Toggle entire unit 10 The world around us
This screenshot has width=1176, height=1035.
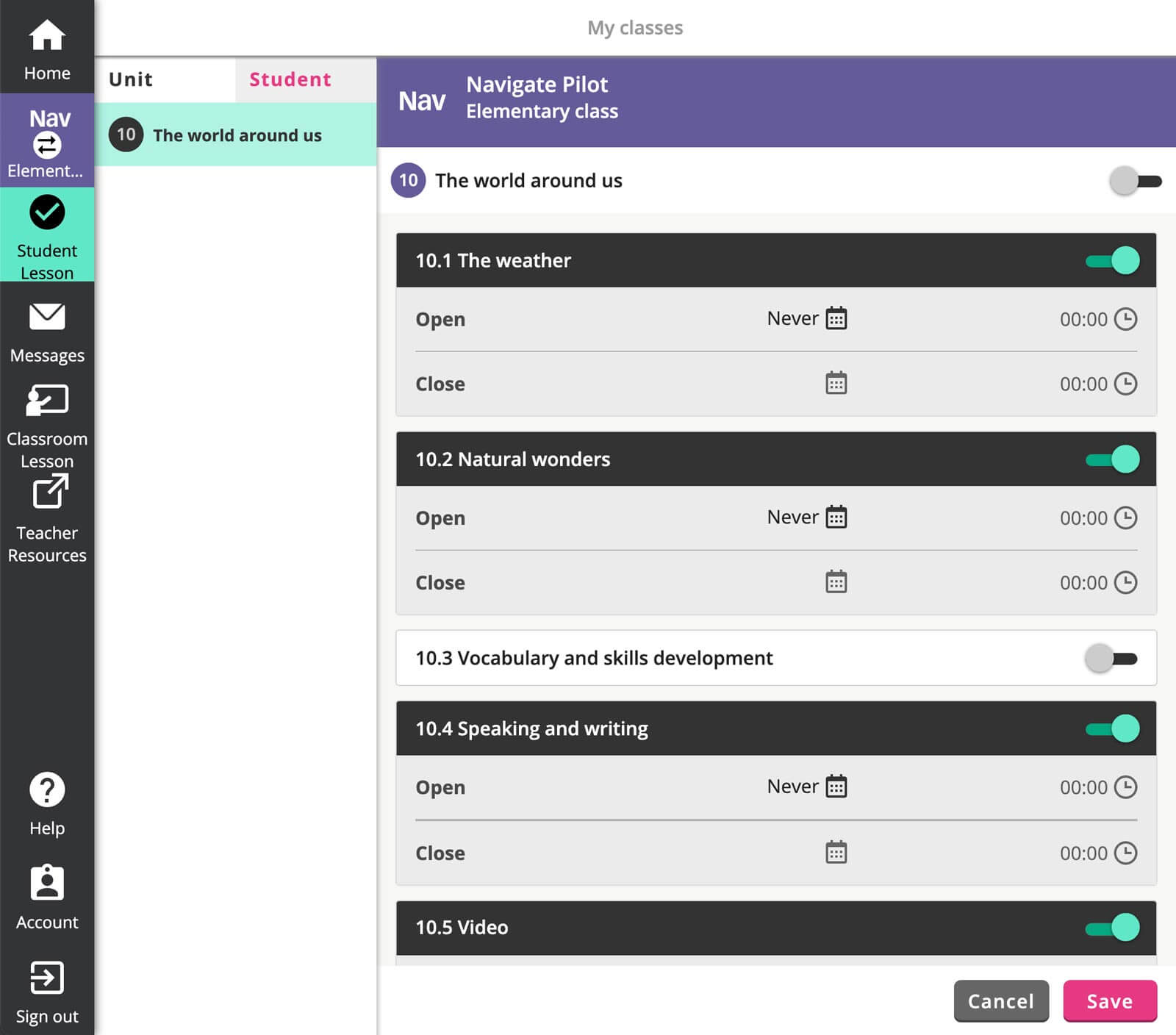tap(1135, 181)
